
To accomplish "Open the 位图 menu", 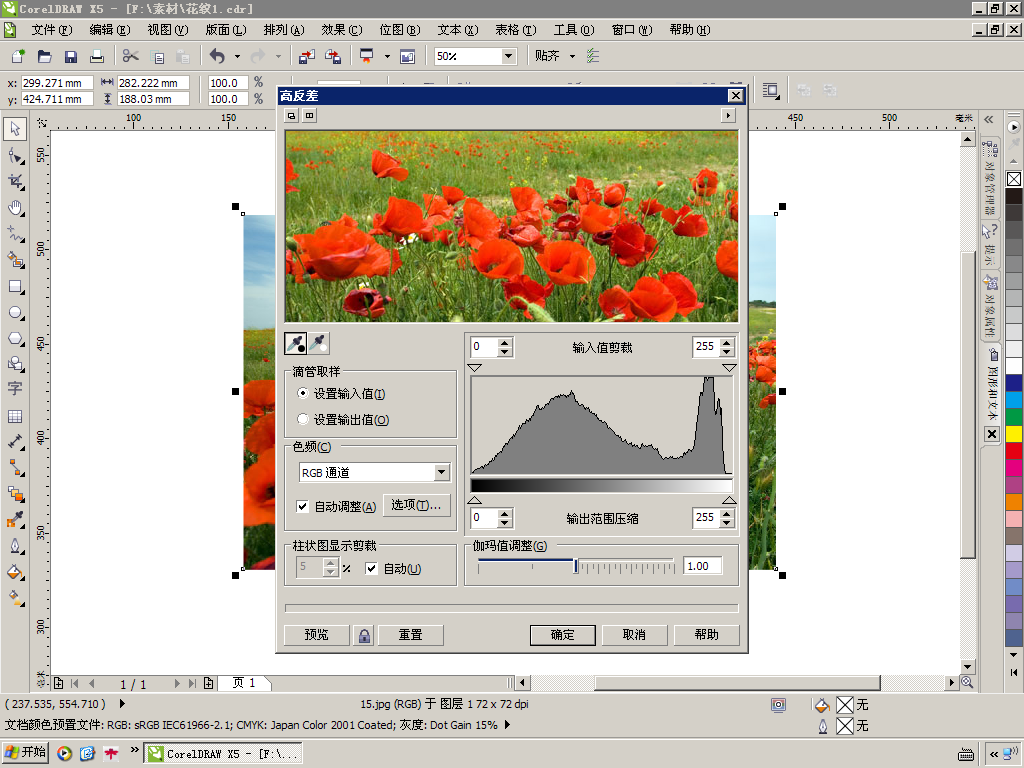I will point(400,30).
